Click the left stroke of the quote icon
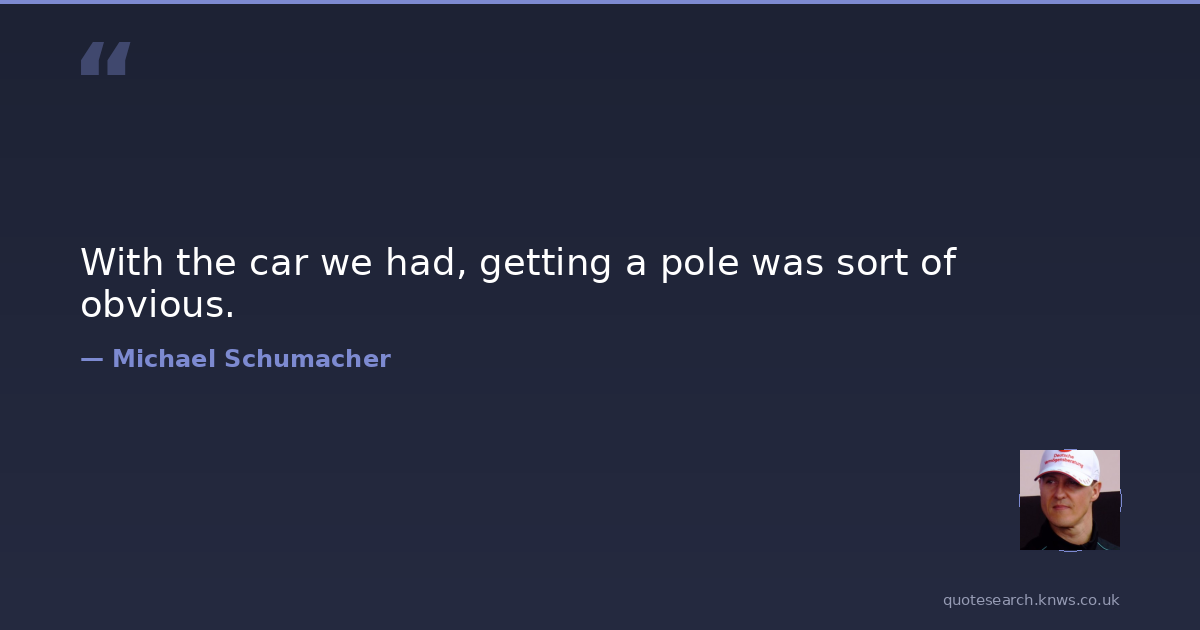Image resolution: width=1200 pixels, height=630 pixels. pos(92,59)
